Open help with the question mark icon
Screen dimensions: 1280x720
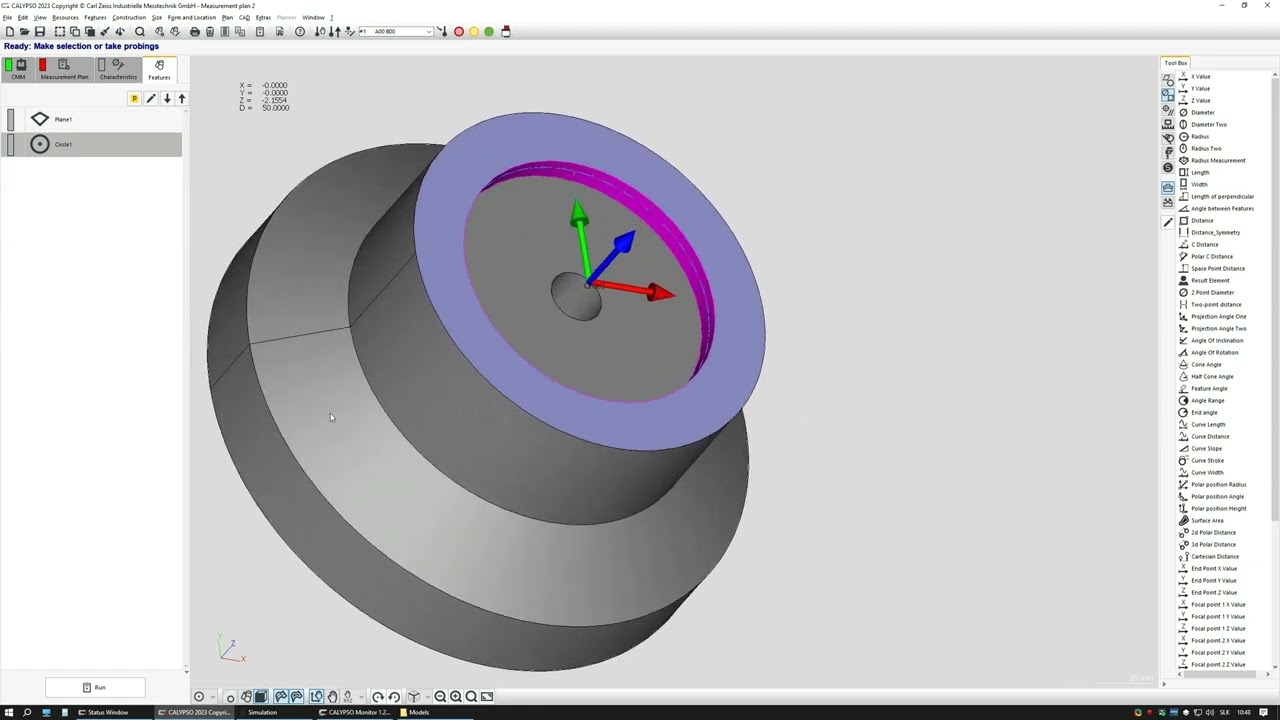pyautogui.click(x=300, y=32)
